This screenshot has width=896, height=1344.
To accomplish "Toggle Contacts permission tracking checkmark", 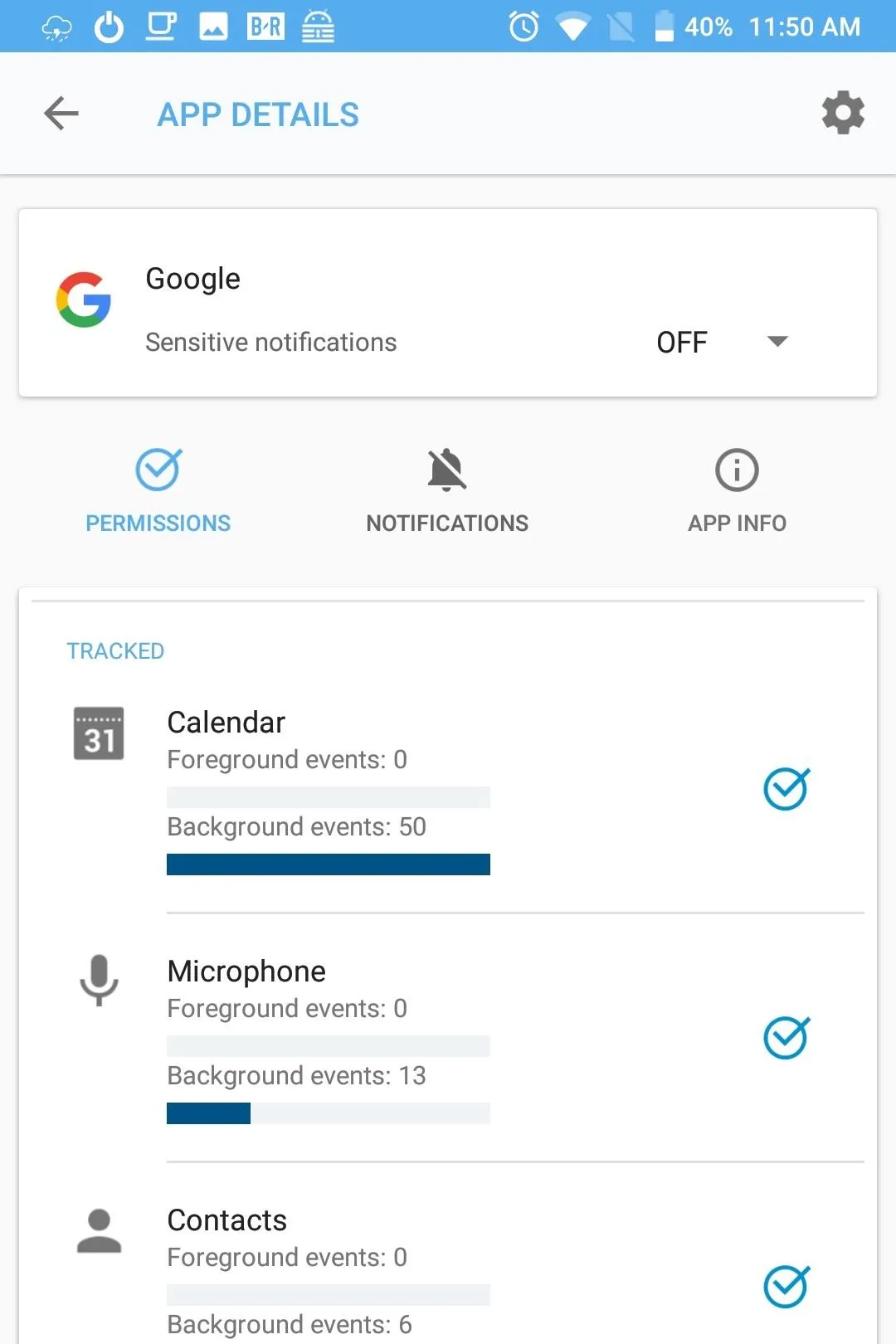I will [786, 1286].
